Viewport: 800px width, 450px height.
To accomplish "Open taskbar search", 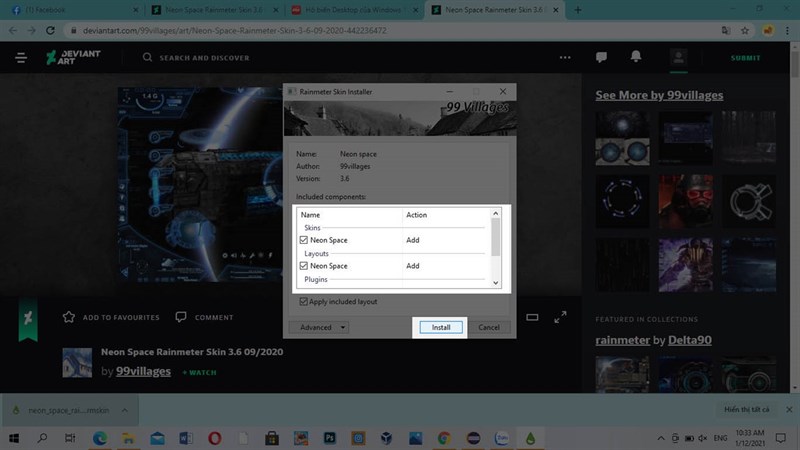I will coord(42,438).
